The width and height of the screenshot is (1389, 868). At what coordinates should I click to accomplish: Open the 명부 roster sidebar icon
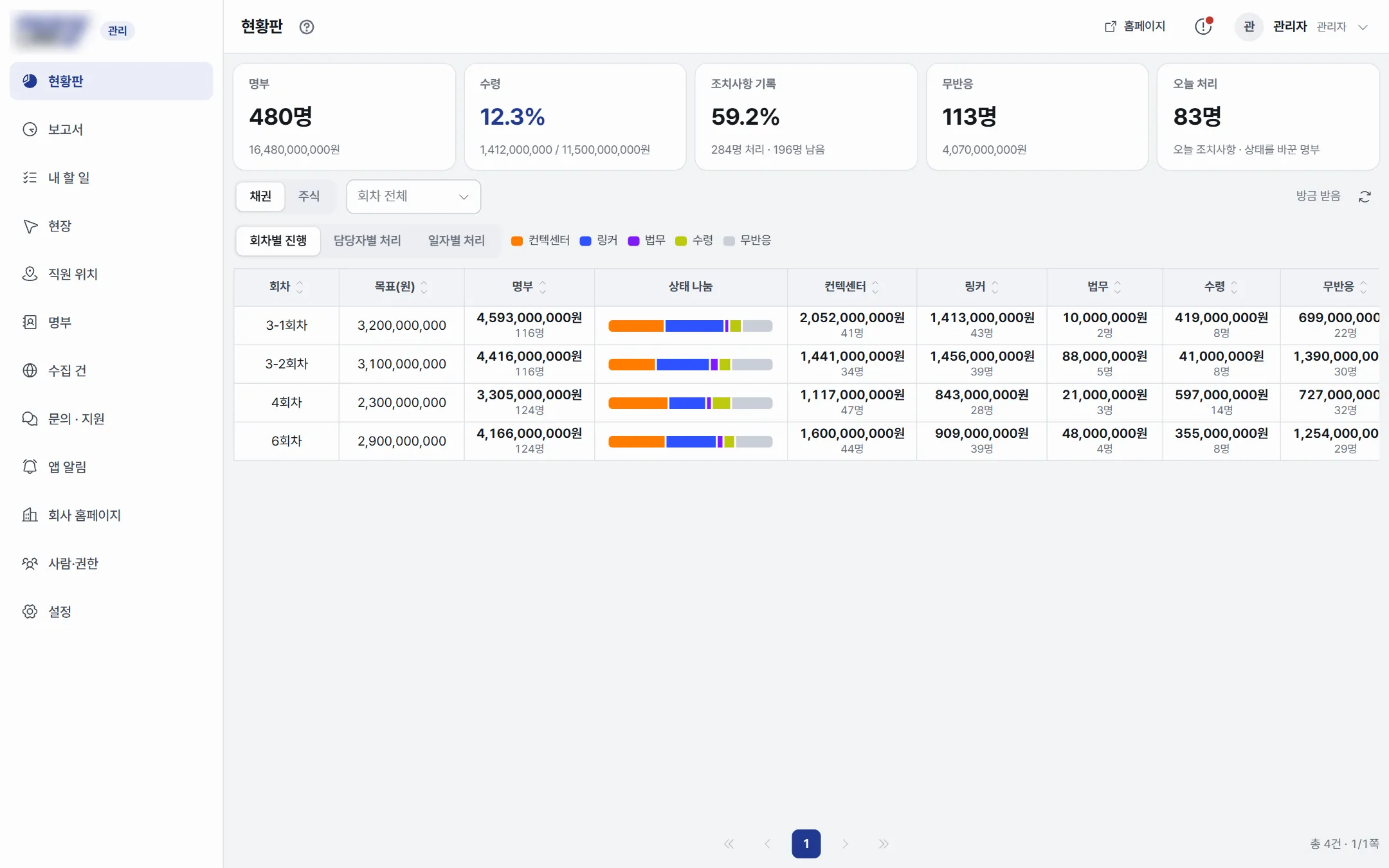pyautogui.click(x=30, y=322)
